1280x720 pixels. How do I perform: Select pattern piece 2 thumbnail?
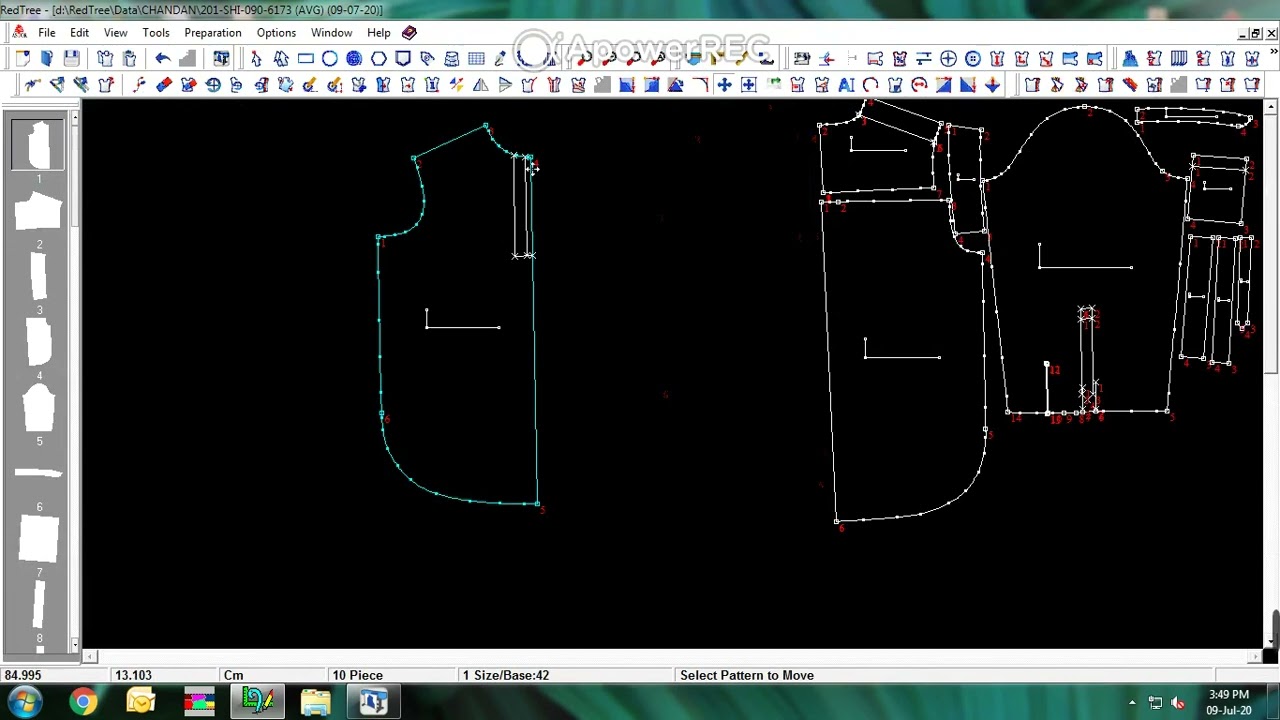[x=39, y=212]
